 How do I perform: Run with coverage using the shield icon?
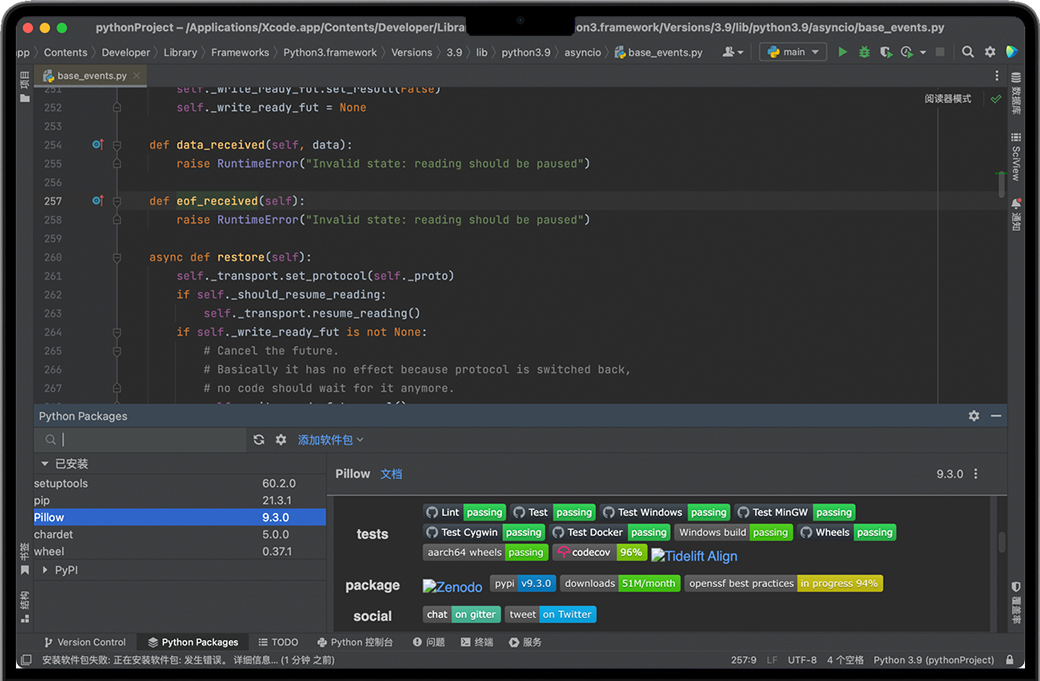[x=885, y=52]
